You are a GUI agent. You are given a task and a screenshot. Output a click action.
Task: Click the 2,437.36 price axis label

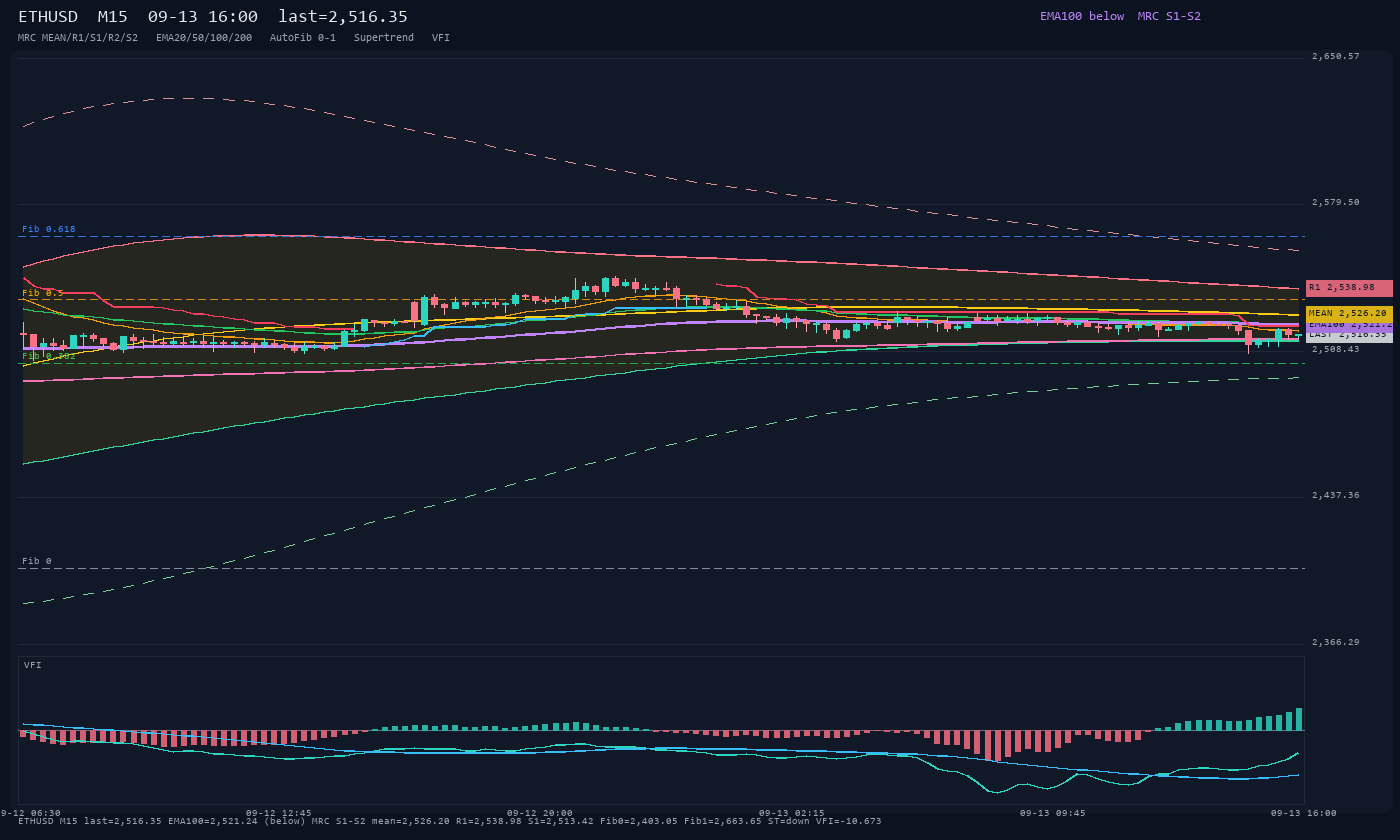(1336, 495)
